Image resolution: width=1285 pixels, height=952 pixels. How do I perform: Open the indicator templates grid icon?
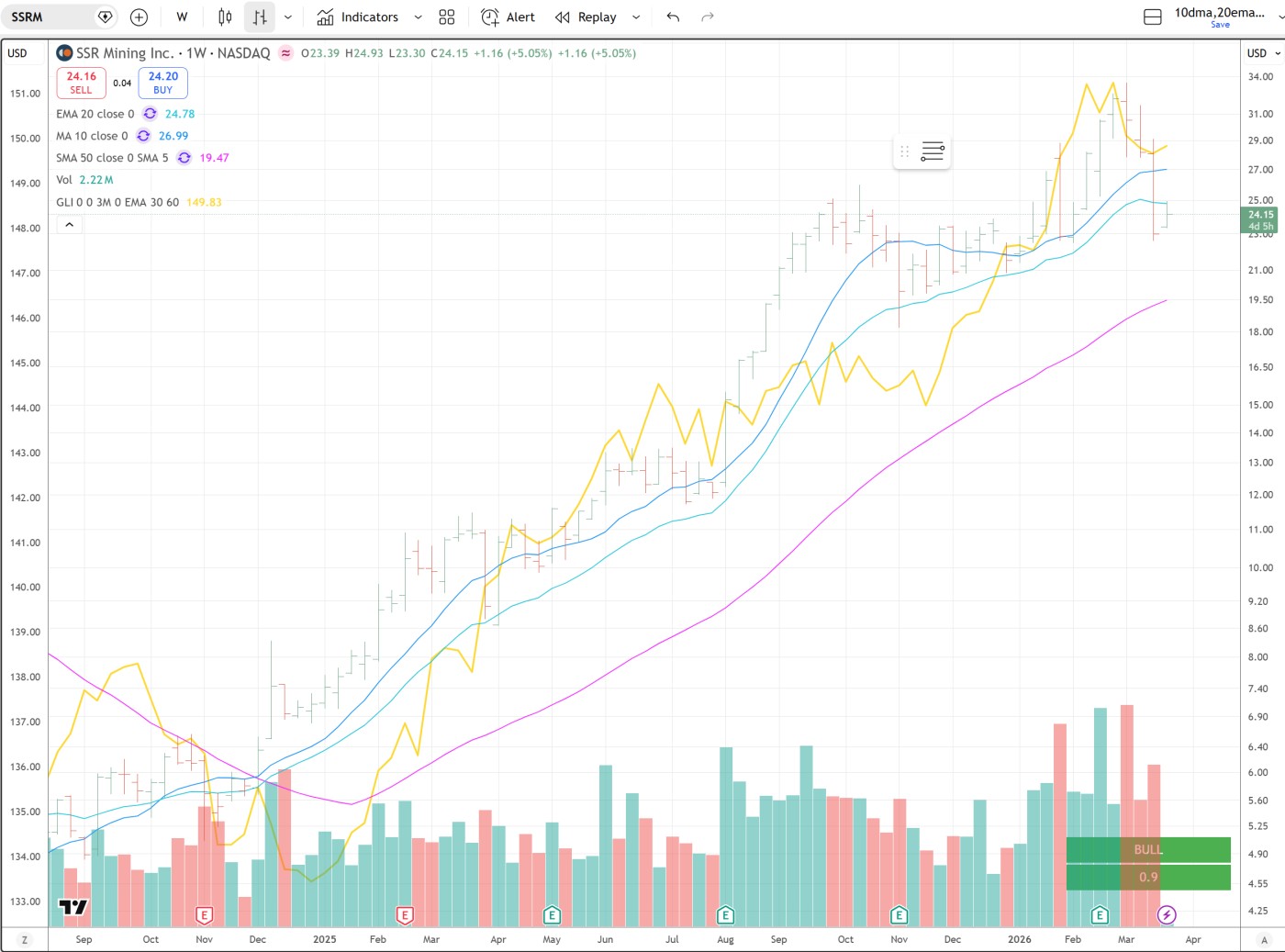[x=447, y=17]
